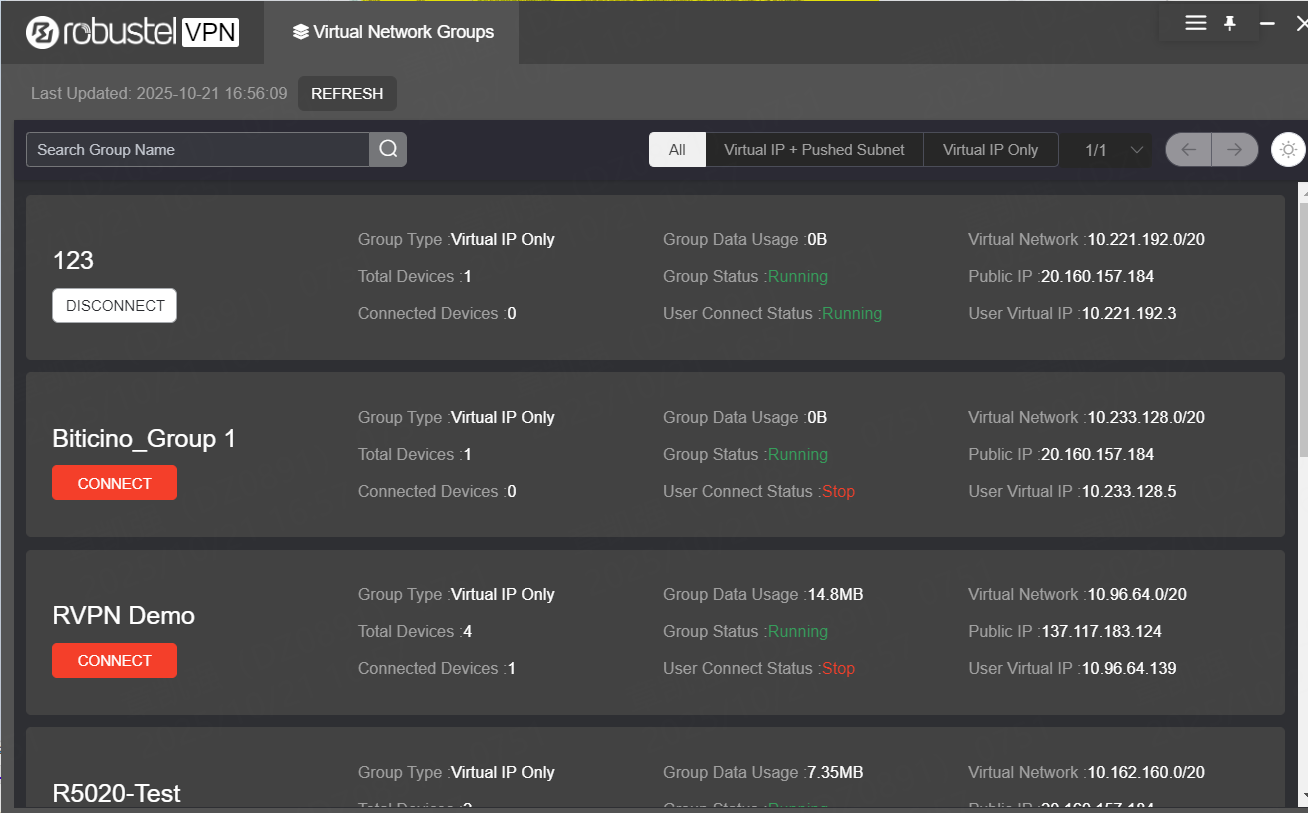The width and height of the screenshot is (1308, 813).
Task: Filter by Virtual IP Only
Action: [x=990, y=150]
